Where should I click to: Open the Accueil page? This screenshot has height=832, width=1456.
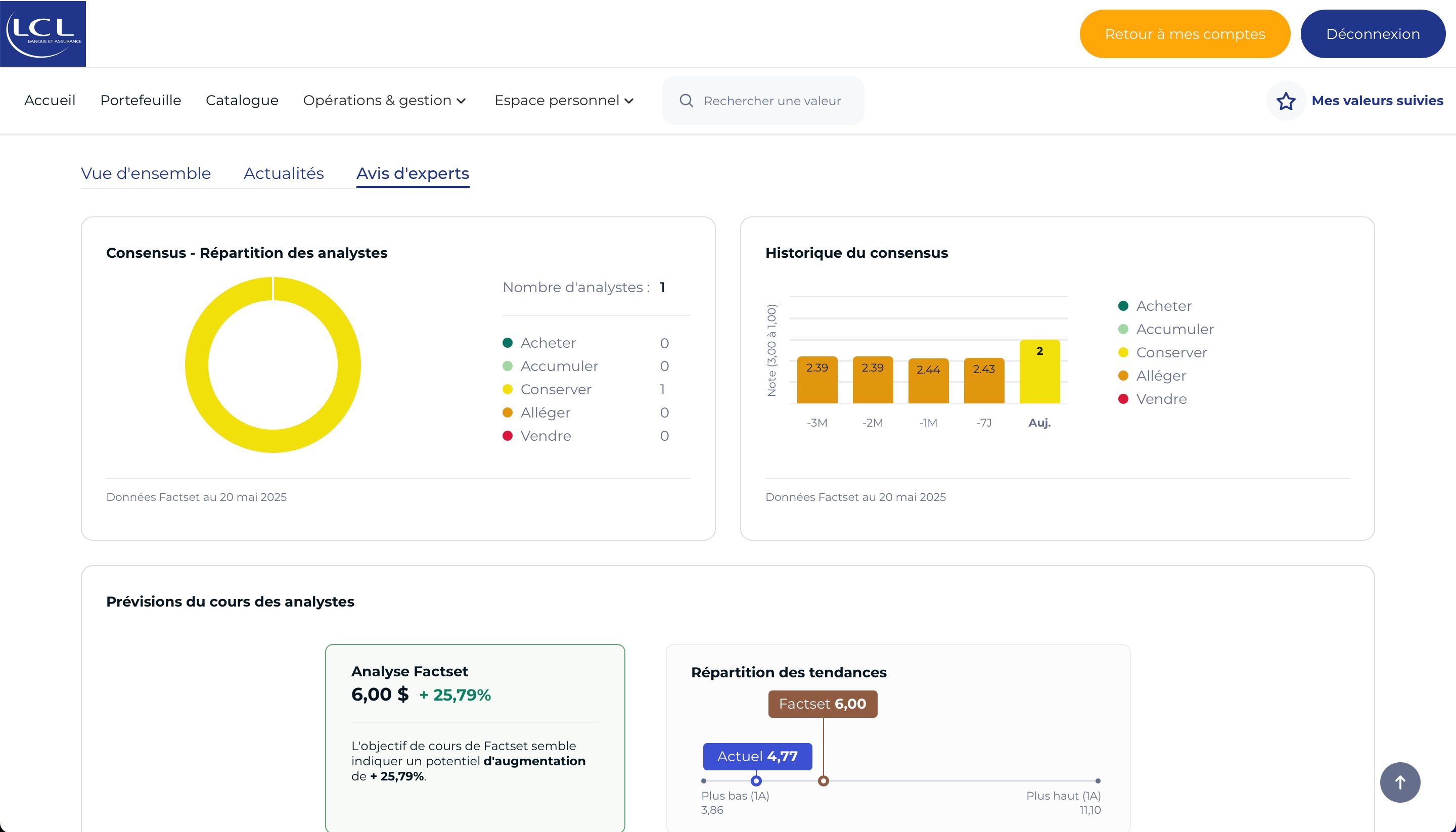point(50,101)
